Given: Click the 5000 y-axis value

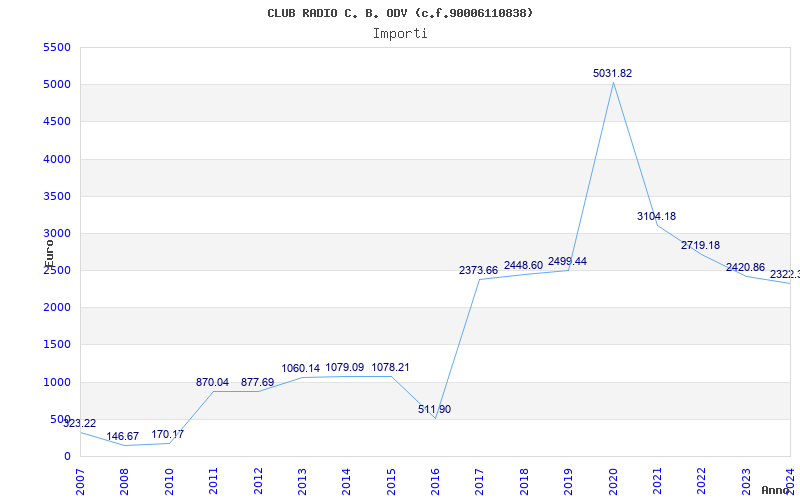Looking at the screenshot, I should click(57, 85).
